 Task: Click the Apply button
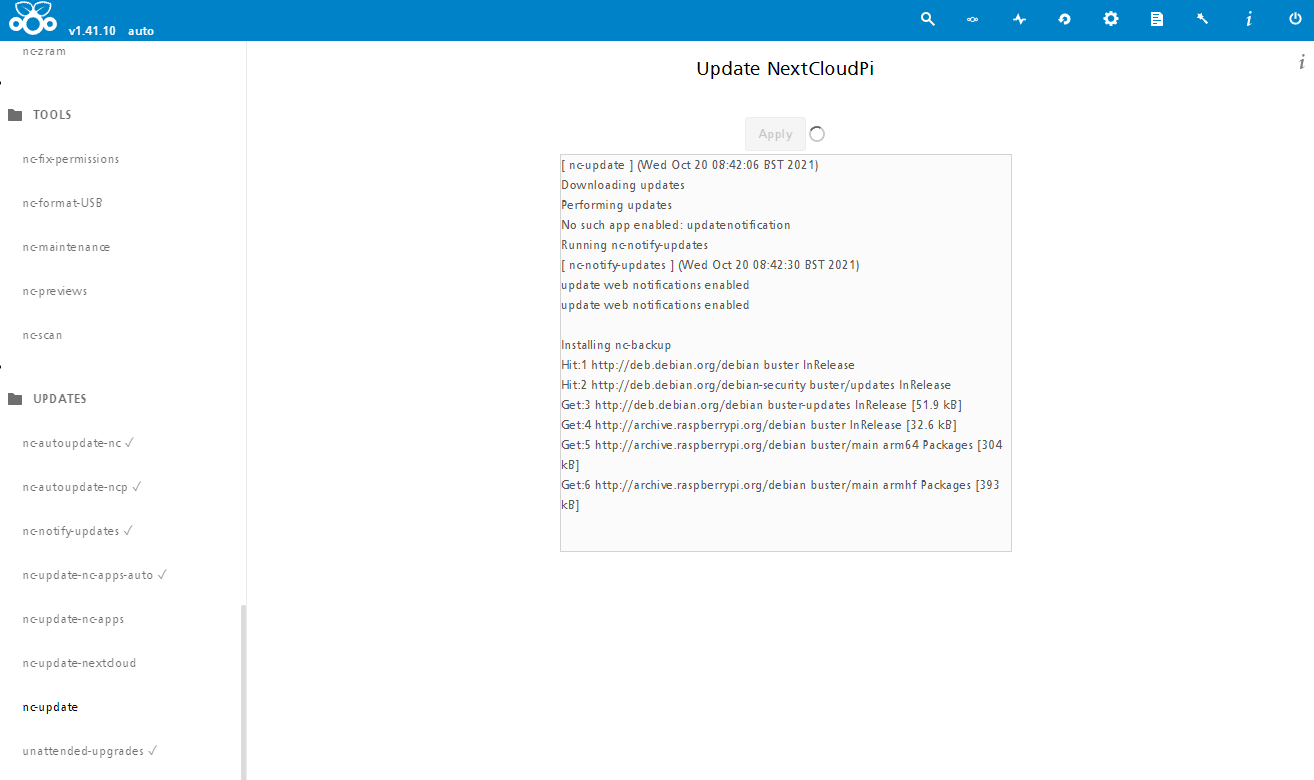pyautogui.click(x=775, y=134)
